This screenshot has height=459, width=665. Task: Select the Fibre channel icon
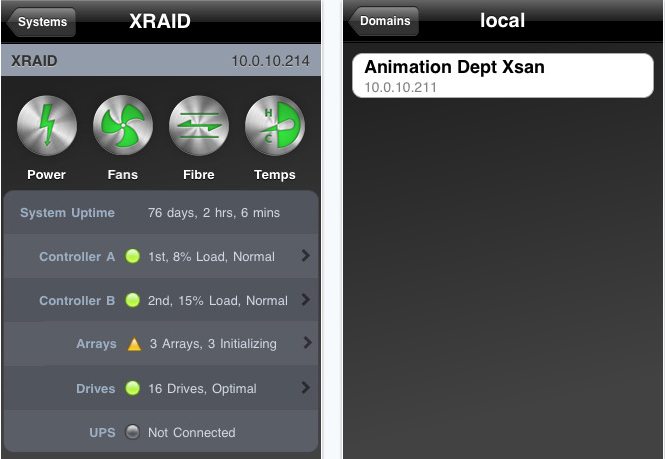[199, 126]
